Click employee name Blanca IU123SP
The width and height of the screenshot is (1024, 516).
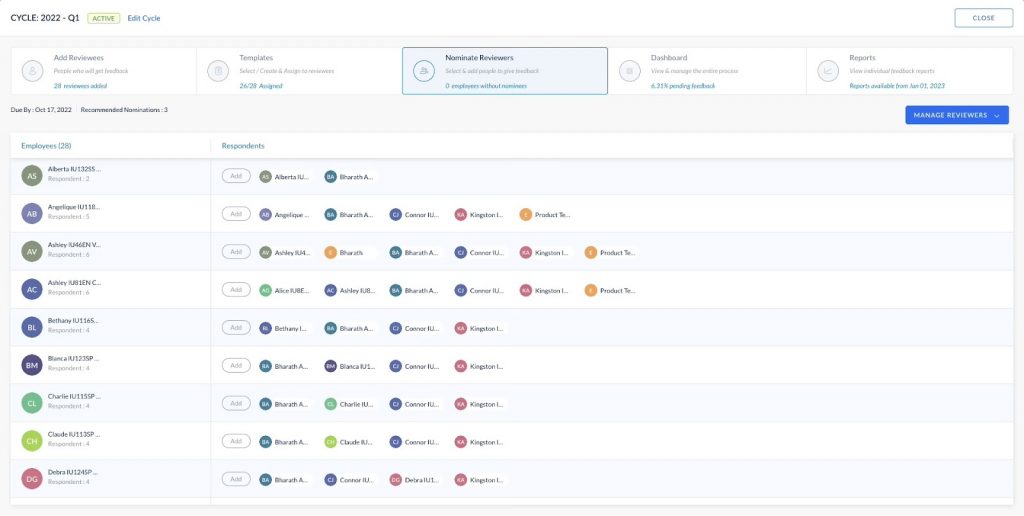[74, 359]
